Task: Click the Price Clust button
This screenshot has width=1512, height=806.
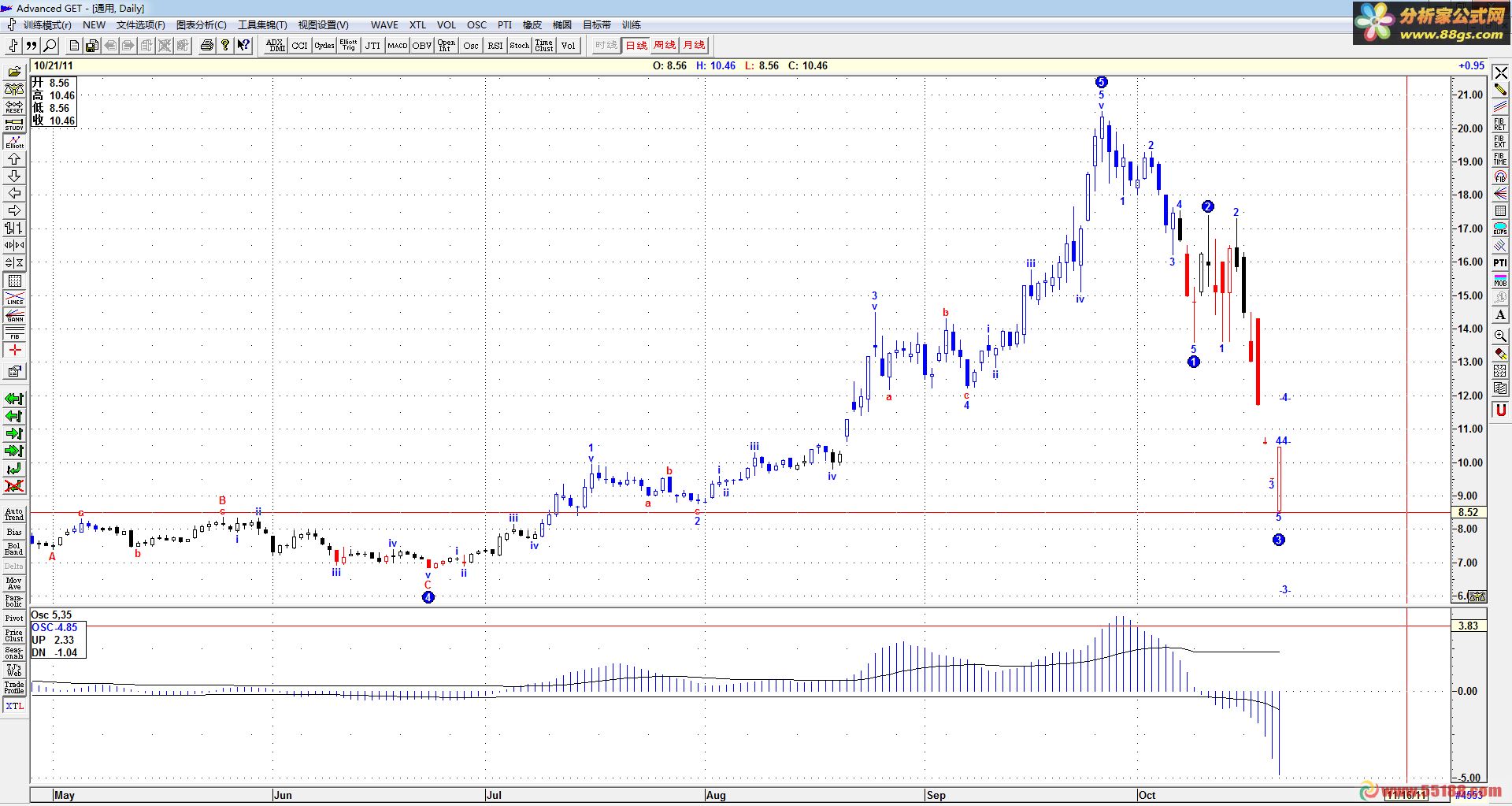Action: pos(14,636)
